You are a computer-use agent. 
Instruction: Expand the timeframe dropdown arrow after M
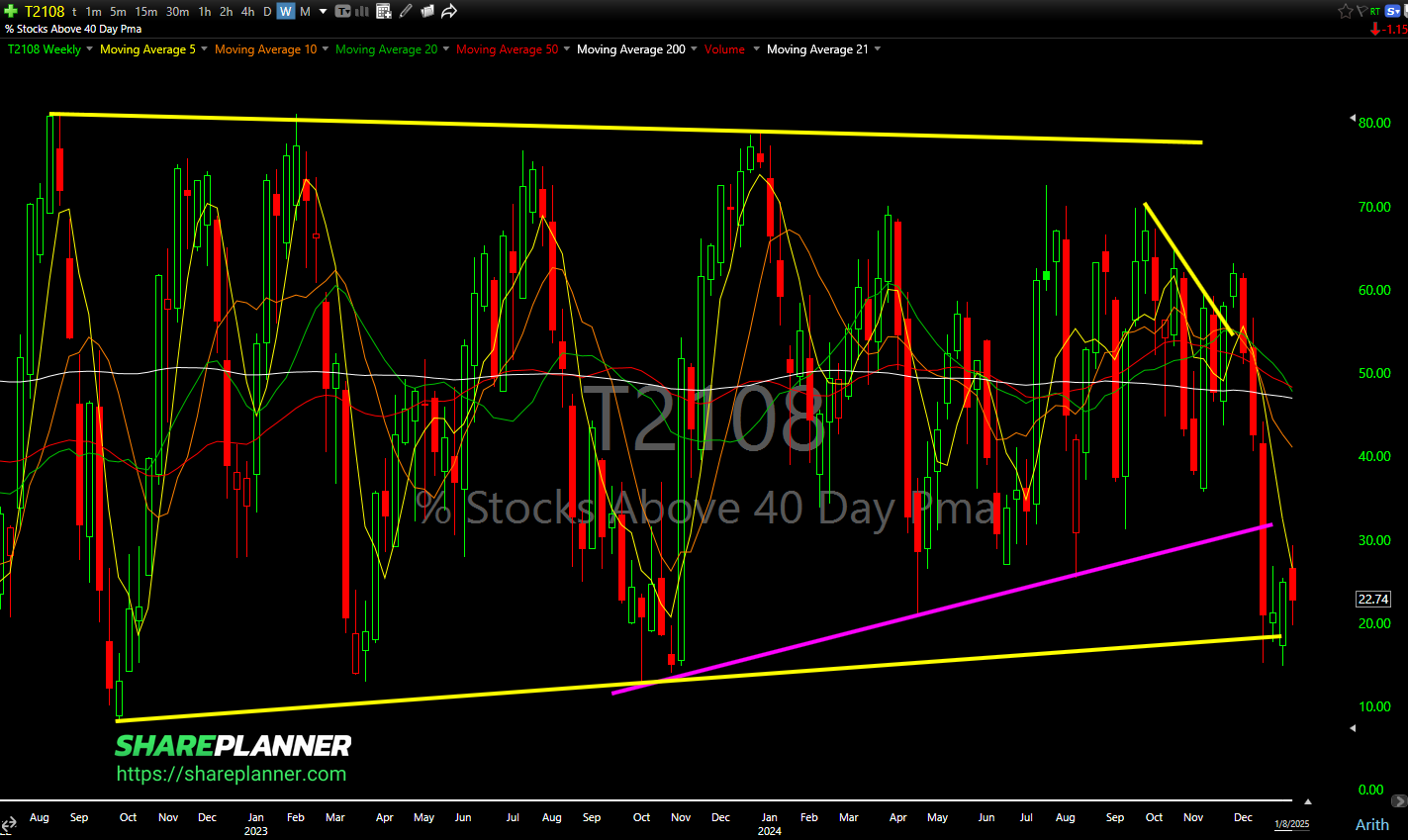pos(322,12)
